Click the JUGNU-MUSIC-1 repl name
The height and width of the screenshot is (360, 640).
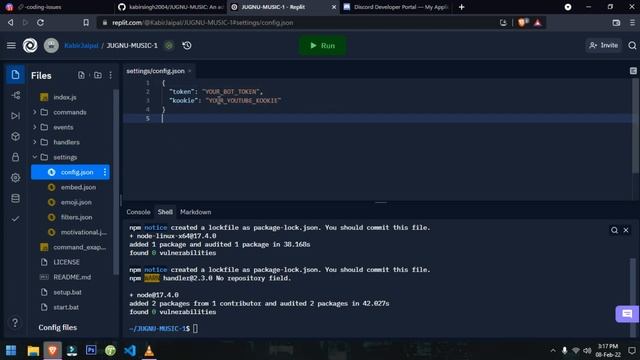(x=132, y=45)
